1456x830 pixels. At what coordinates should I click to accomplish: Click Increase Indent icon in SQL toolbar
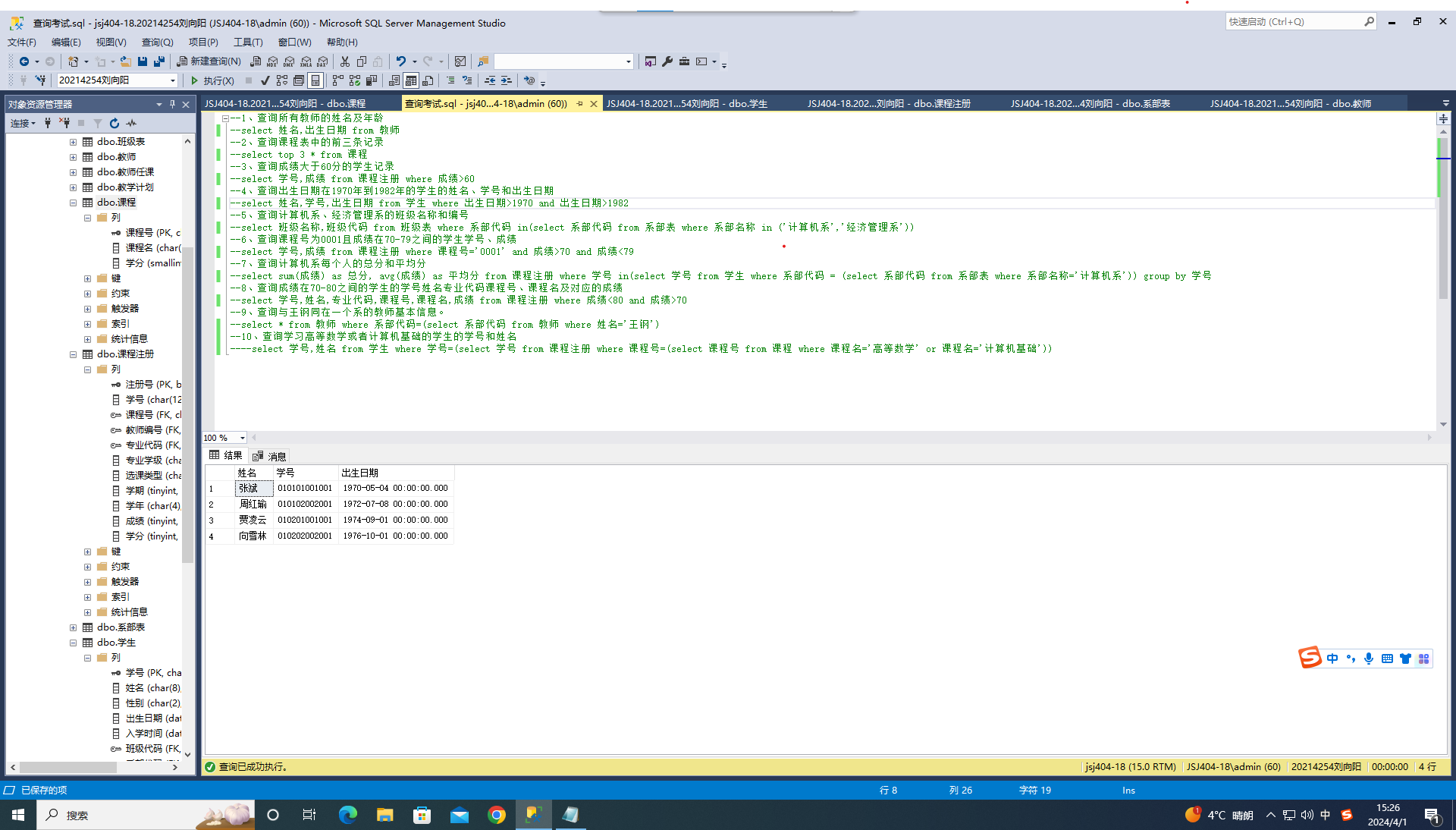506,80
